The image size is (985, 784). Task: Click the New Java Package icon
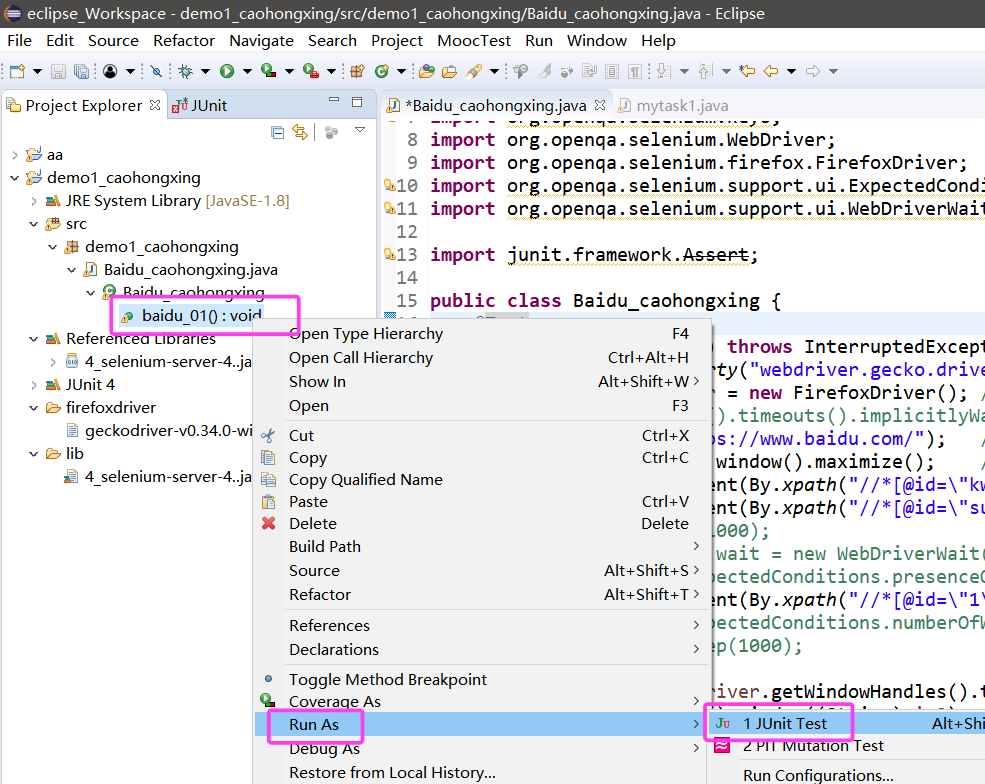(357, 71)
